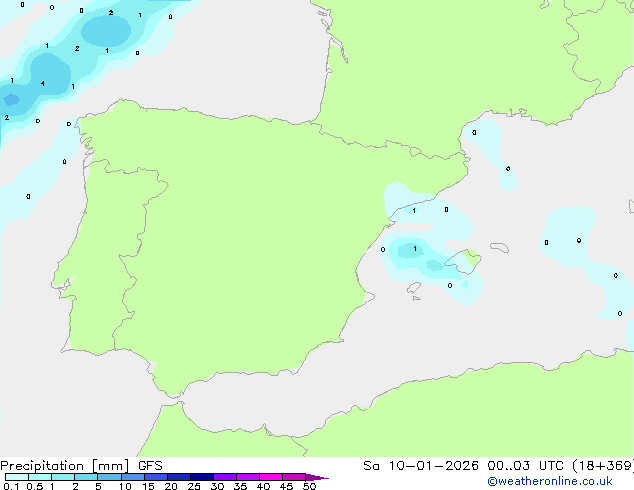Click the 35–40 mm legend color swatch
This screenshot has width=634, height=490.
click(248, 477)
